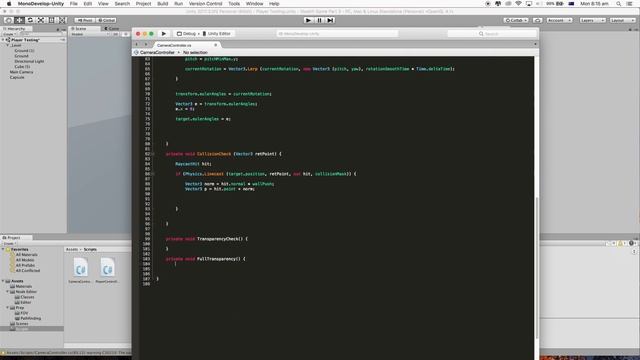Open the Tools menu
The image size is (640, 360).
coord(234,4)
